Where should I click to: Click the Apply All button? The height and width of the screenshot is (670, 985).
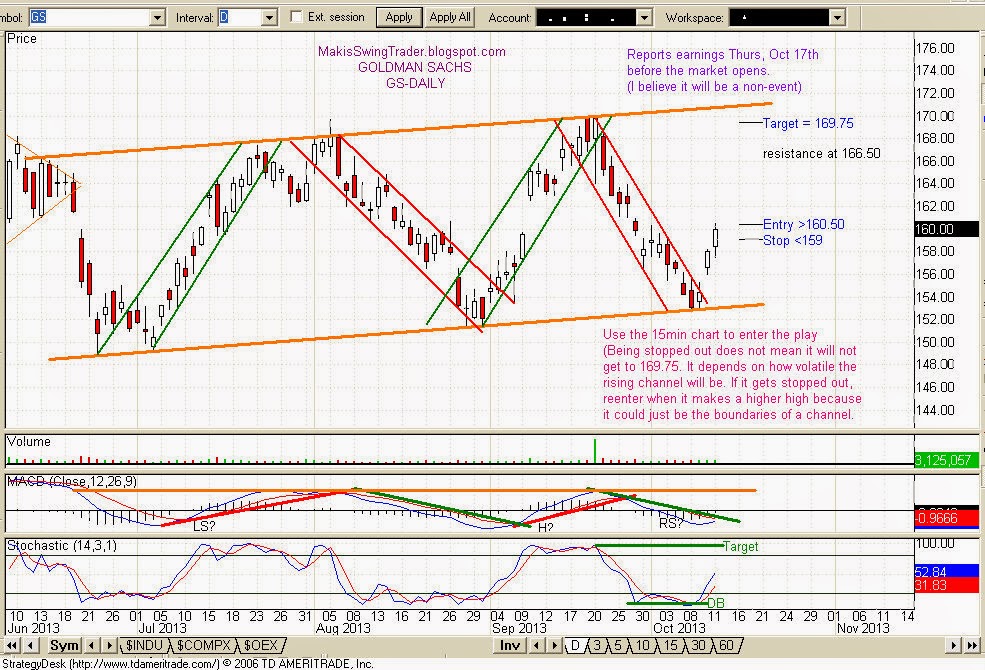tap(449, 18)
